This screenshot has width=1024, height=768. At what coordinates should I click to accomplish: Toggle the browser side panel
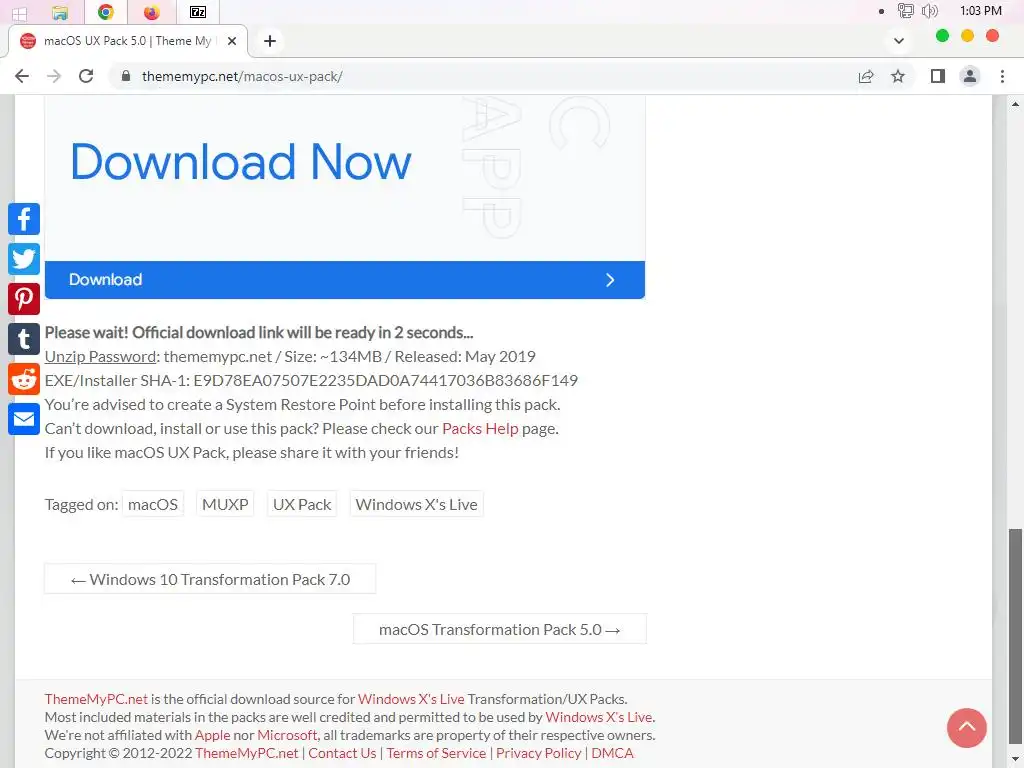938,76
